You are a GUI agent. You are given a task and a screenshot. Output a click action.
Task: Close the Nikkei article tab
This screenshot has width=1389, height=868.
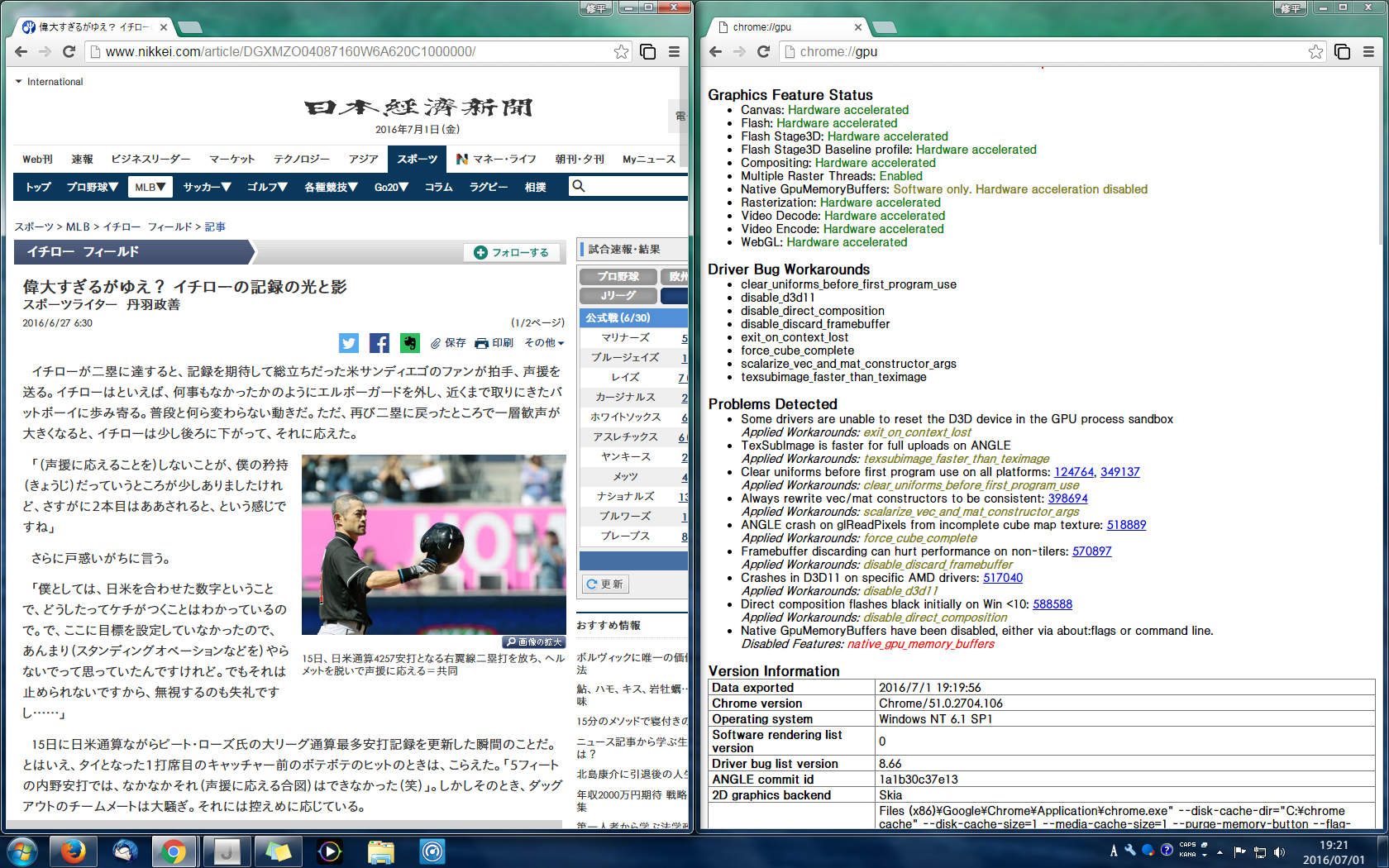click(x=164, y=27)
